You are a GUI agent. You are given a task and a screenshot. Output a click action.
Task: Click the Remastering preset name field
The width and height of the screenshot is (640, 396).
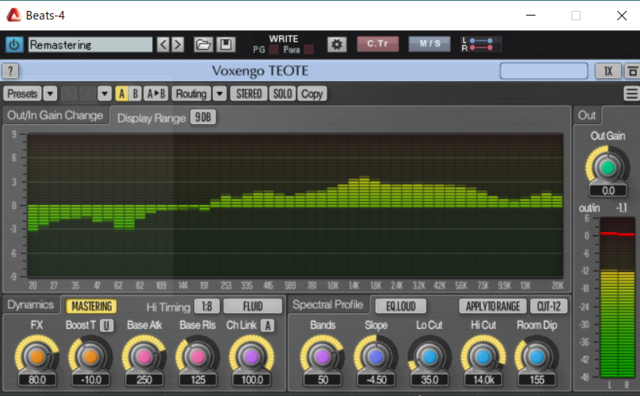coord(90,44)
